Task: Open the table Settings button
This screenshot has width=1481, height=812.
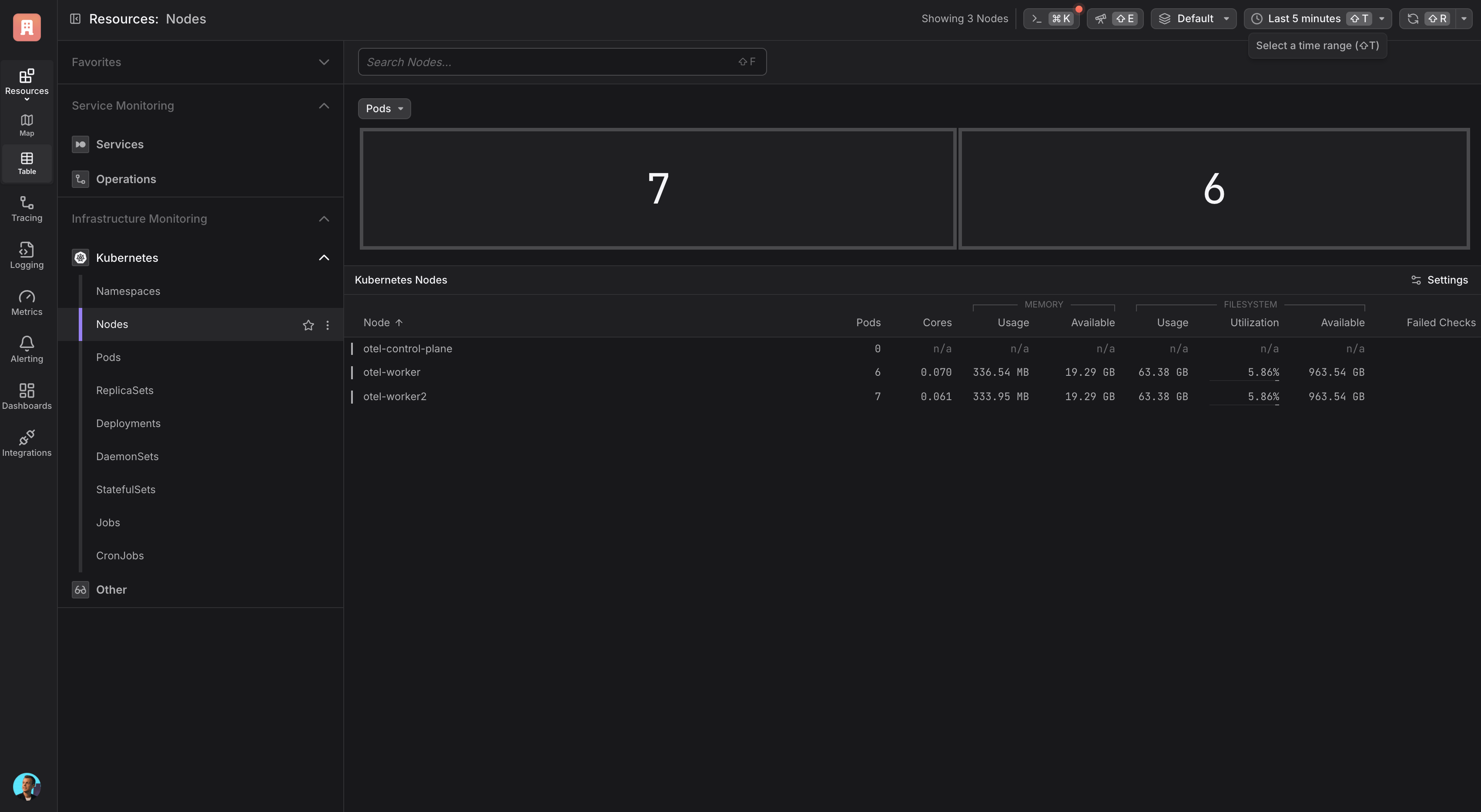Action: [1440, 280]
